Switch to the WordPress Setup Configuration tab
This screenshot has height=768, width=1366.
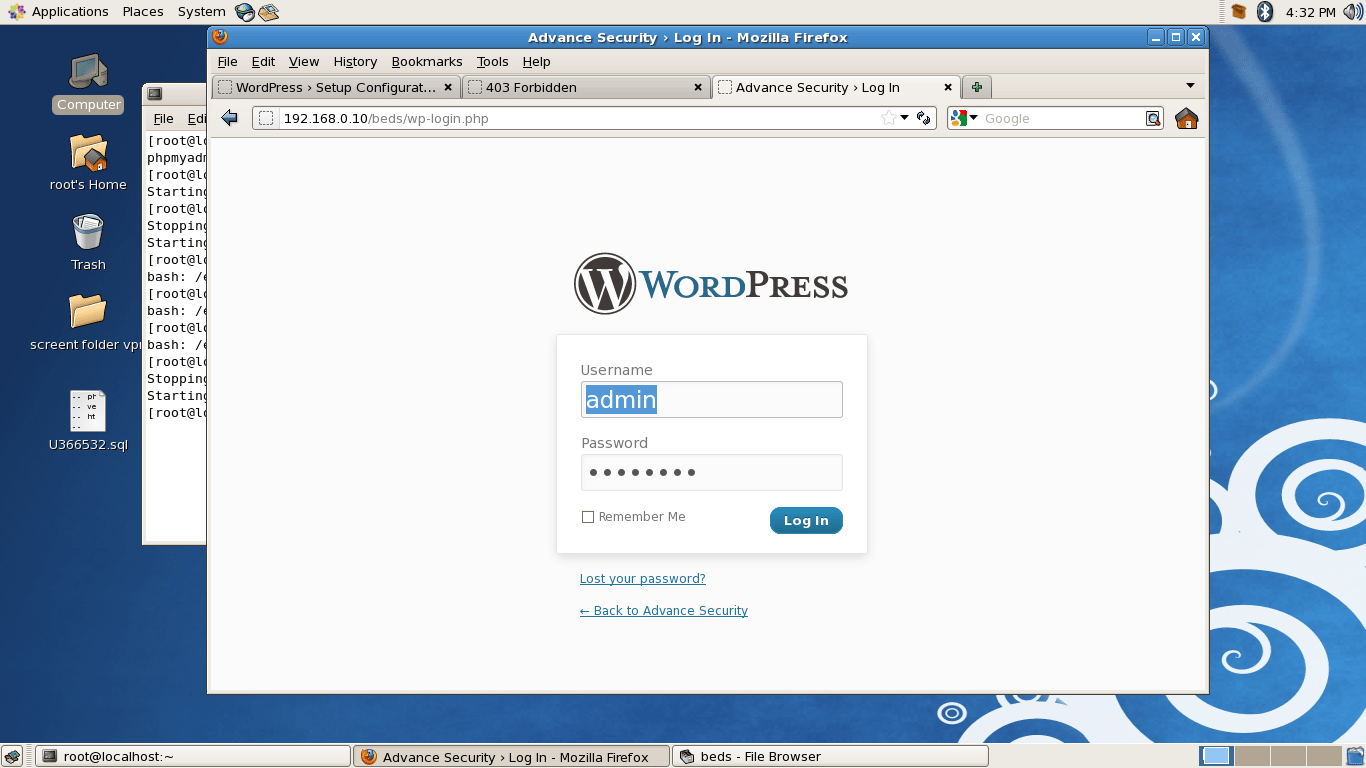click(x=336, y=87)
